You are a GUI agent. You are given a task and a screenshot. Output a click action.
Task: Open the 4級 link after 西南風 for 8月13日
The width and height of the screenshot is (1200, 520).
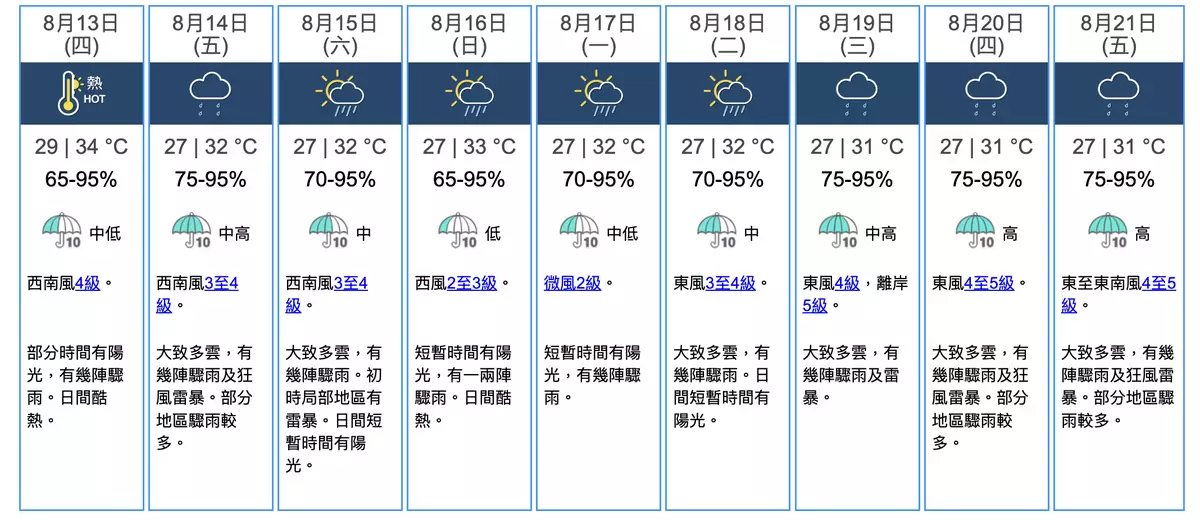tap(89, 283)
